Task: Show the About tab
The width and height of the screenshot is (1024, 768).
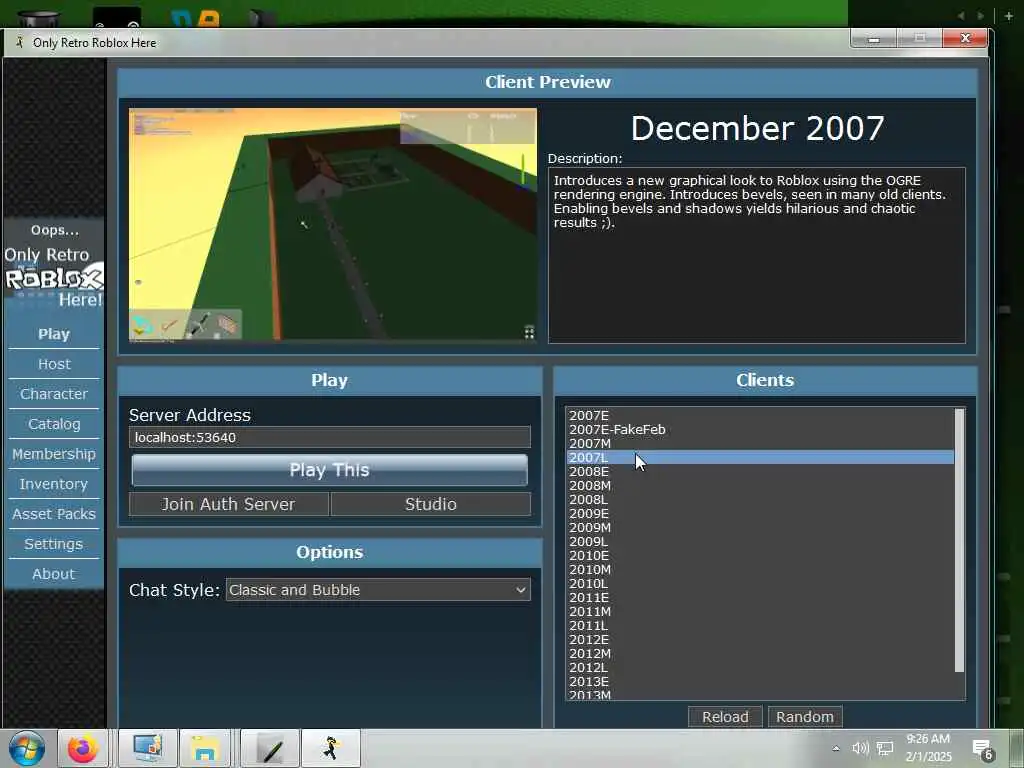Action: 54,574
